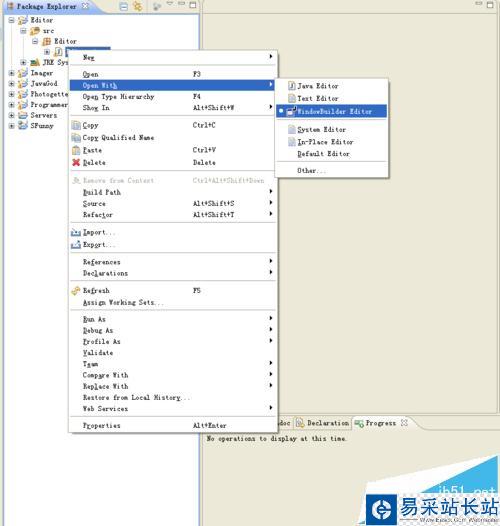500x526 pixels.
Task: Choose Restore from Local History
Action: click(x=173, y=398)
